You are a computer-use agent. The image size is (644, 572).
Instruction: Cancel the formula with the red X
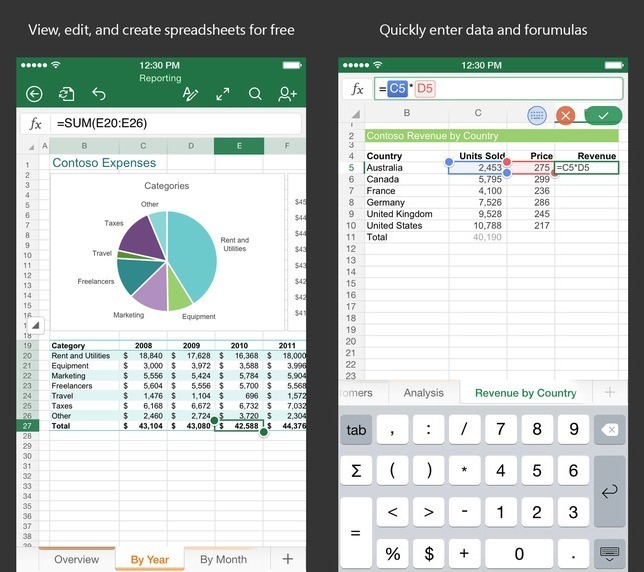566,116
